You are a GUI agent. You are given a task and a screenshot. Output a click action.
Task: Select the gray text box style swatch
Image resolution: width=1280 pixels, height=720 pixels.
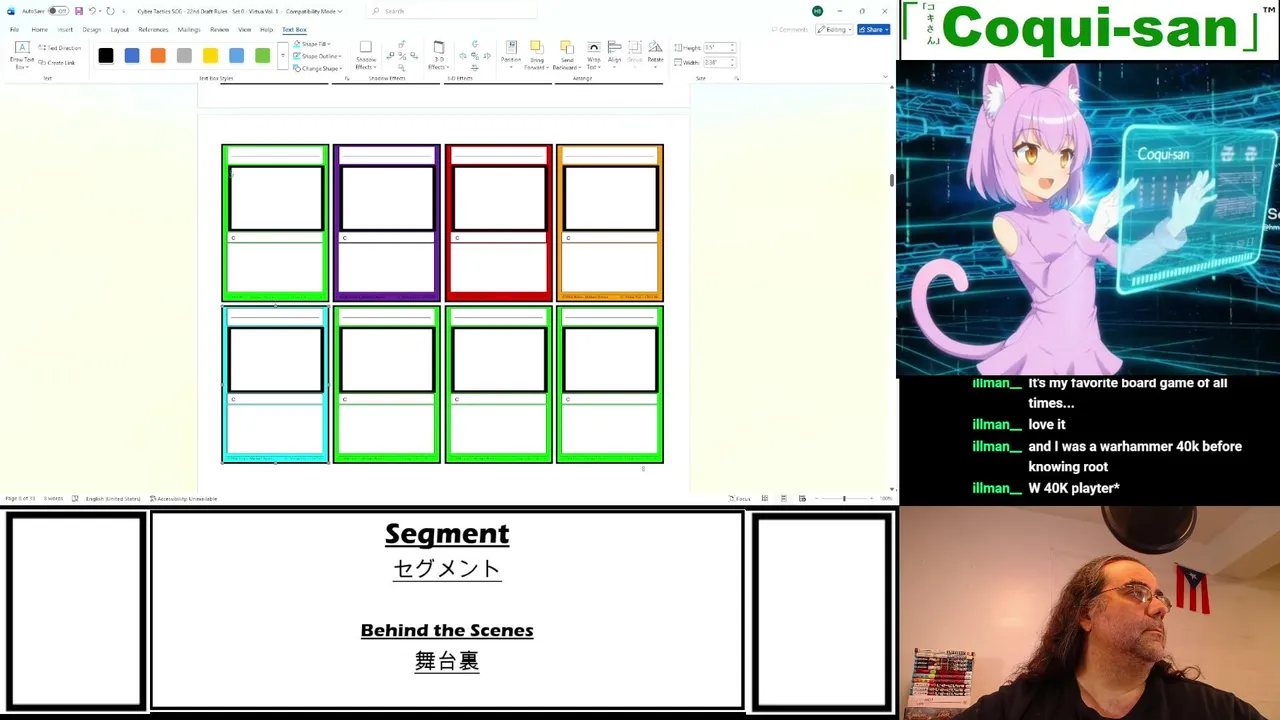click(x=184, y=56)
